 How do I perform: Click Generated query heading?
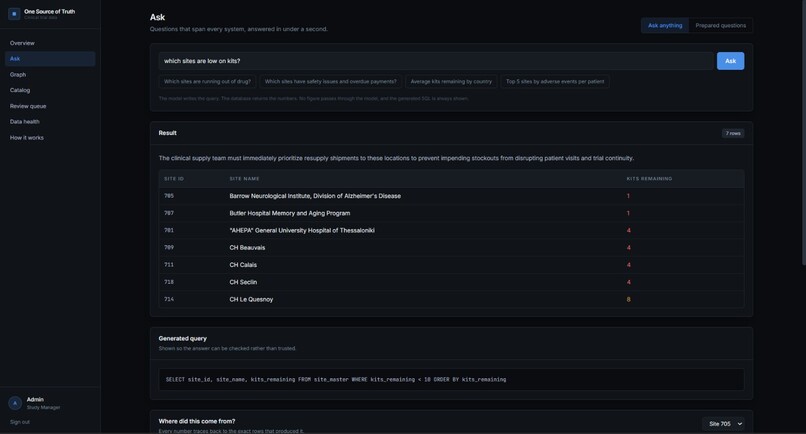pyautogui.click(x=182, y=338)
